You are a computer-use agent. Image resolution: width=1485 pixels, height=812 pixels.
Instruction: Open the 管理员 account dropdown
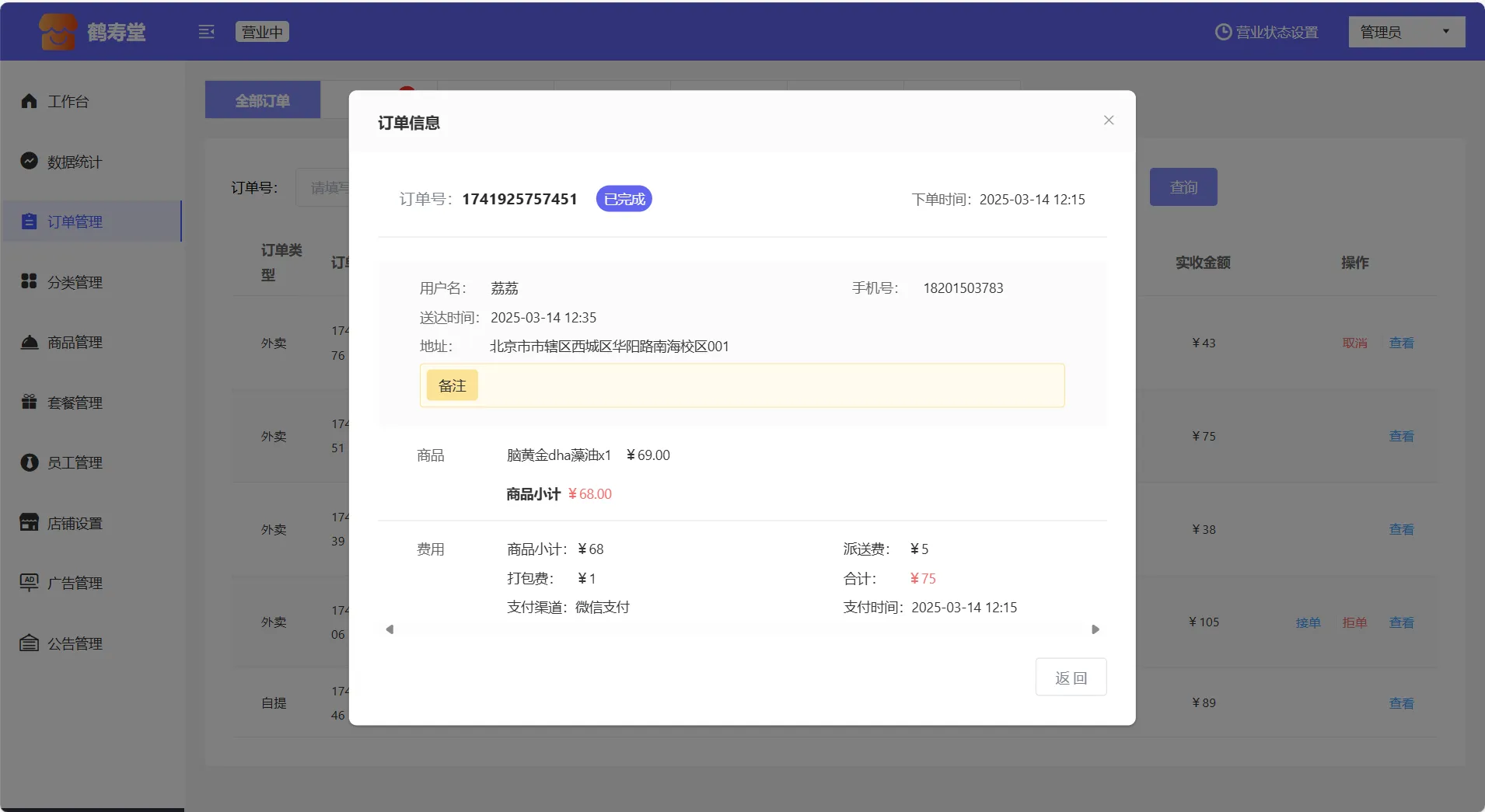[1406, 32]
